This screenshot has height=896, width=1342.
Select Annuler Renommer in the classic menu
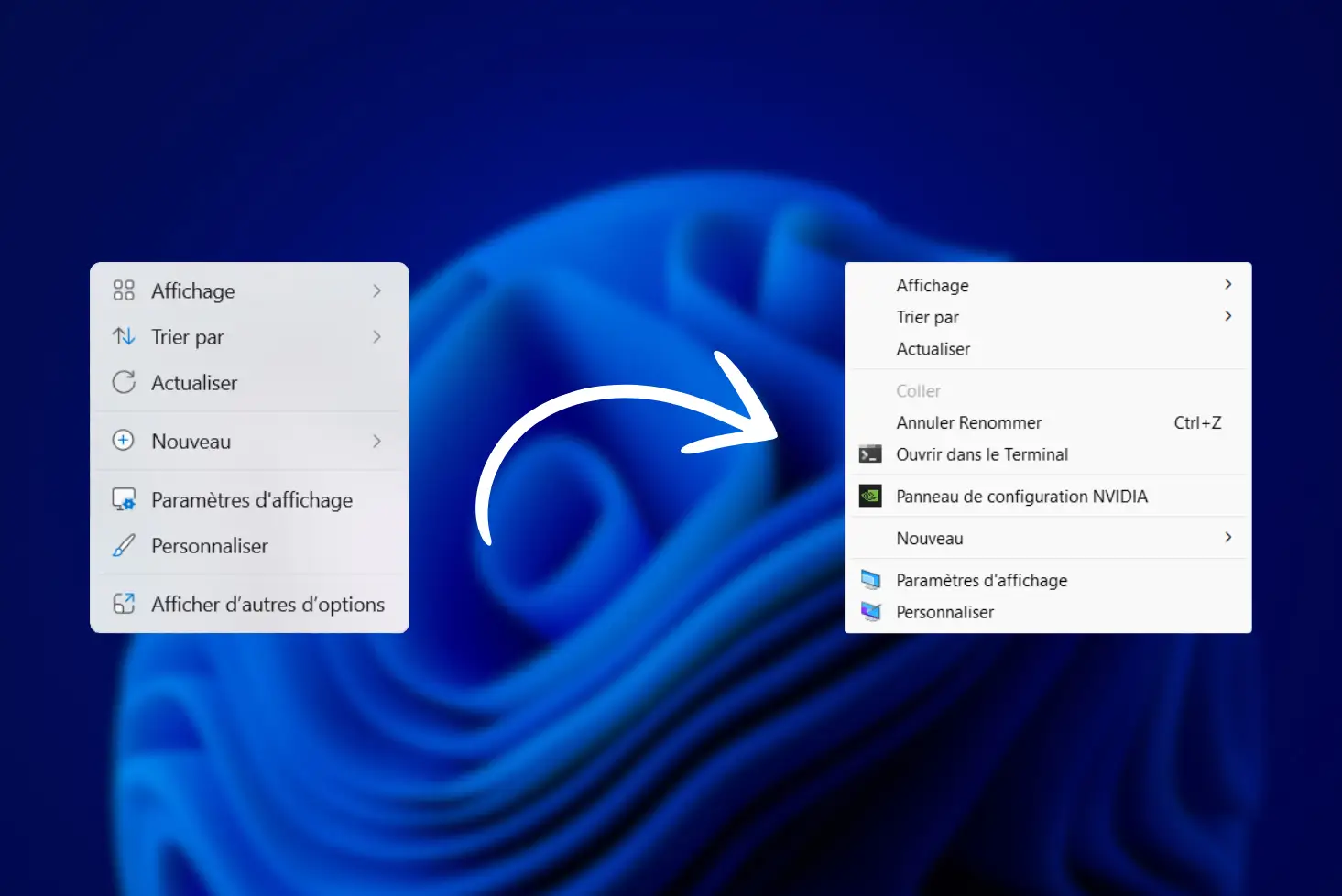(x=968, y=422)
